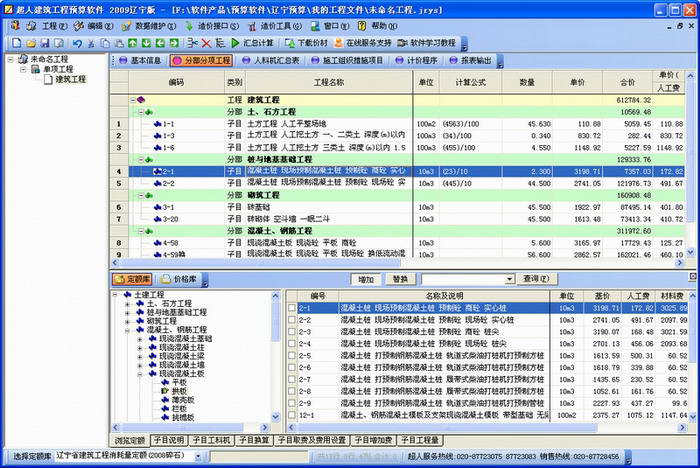This screenshot has height=468, width=700.
Task: Click the red X delete icon
Action: [x=205, y=44]
